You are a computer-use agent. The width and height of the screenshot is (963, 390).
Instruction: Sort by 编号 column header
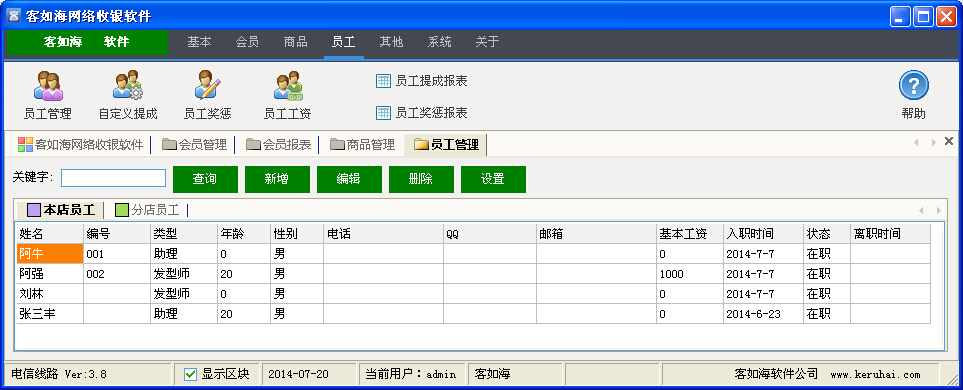pyautogui.click(x=117, y=234)
